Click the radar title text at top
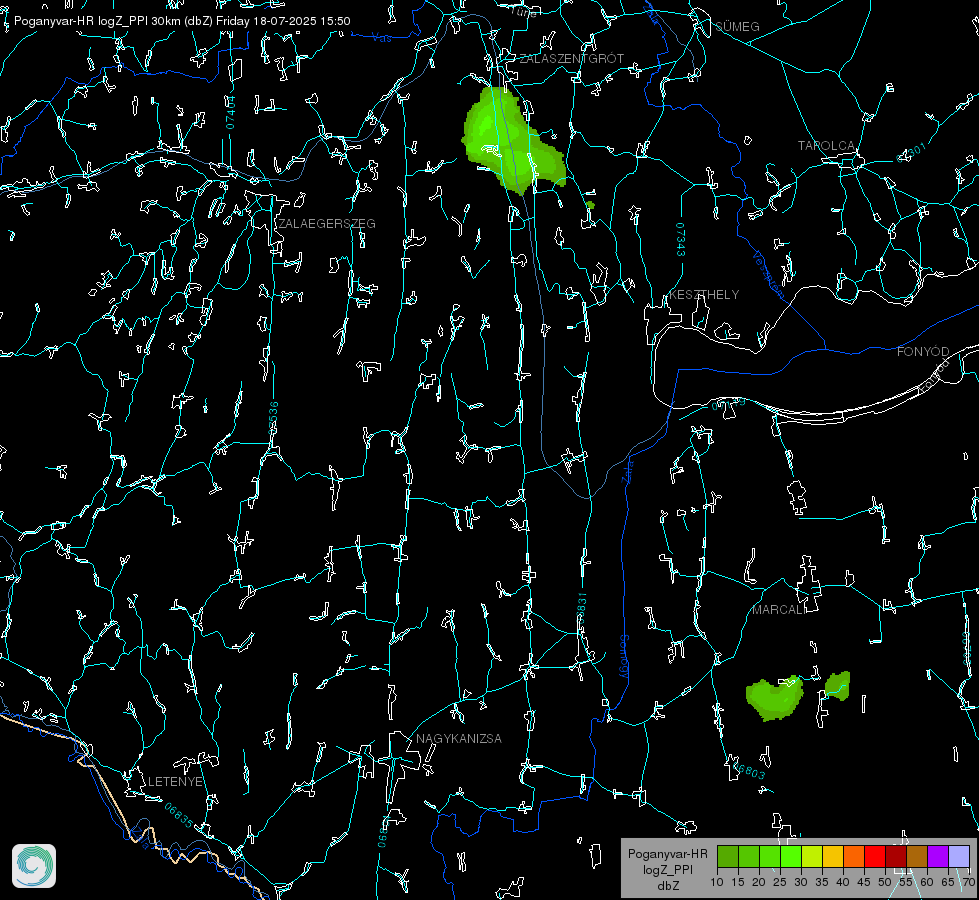Viewport: 979px width, 900px height. (x=182, y=21)
